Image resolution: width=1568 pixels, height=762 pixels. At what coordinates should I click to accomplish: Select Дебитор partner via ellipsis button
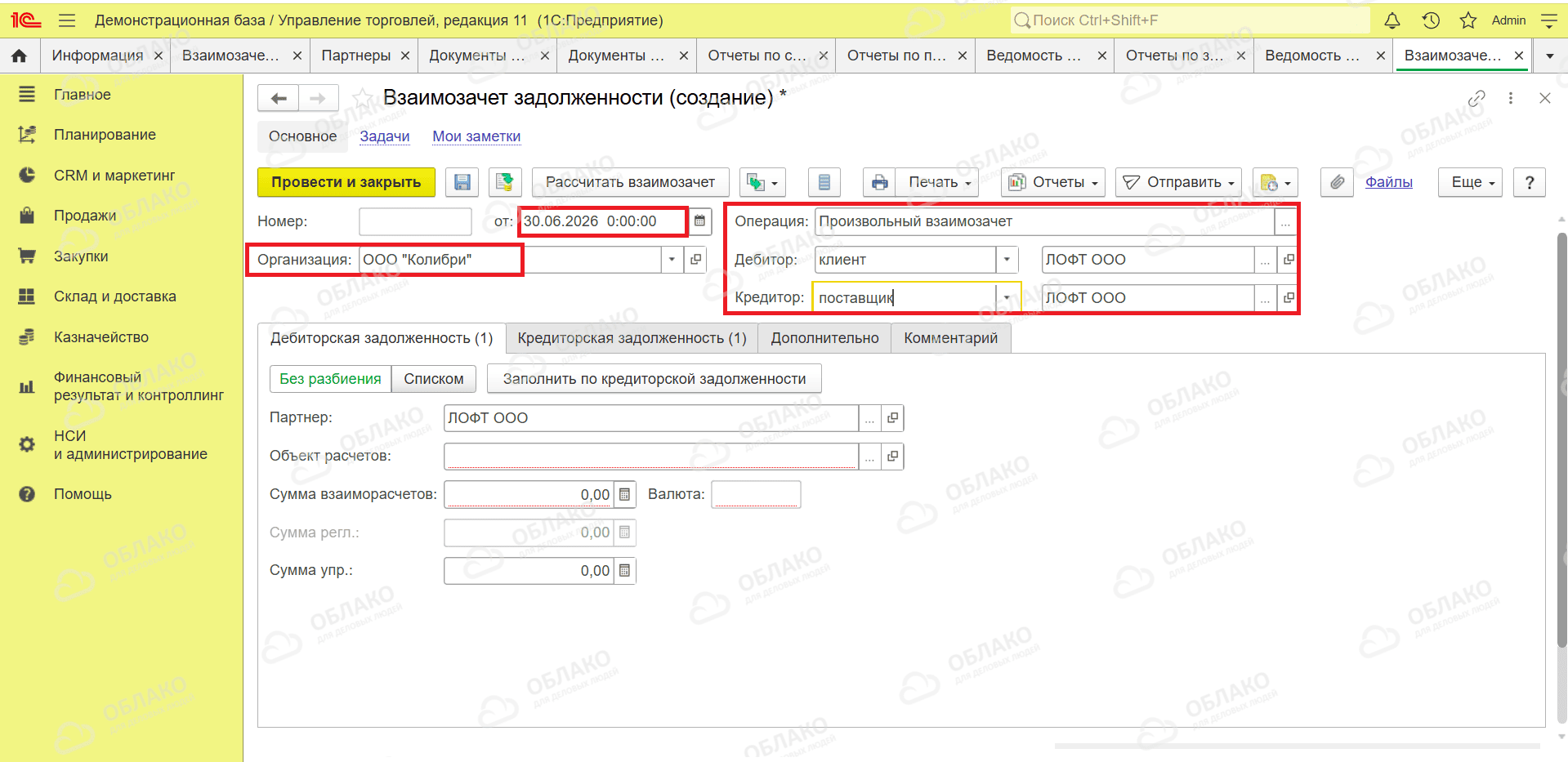click(1265, 260)
